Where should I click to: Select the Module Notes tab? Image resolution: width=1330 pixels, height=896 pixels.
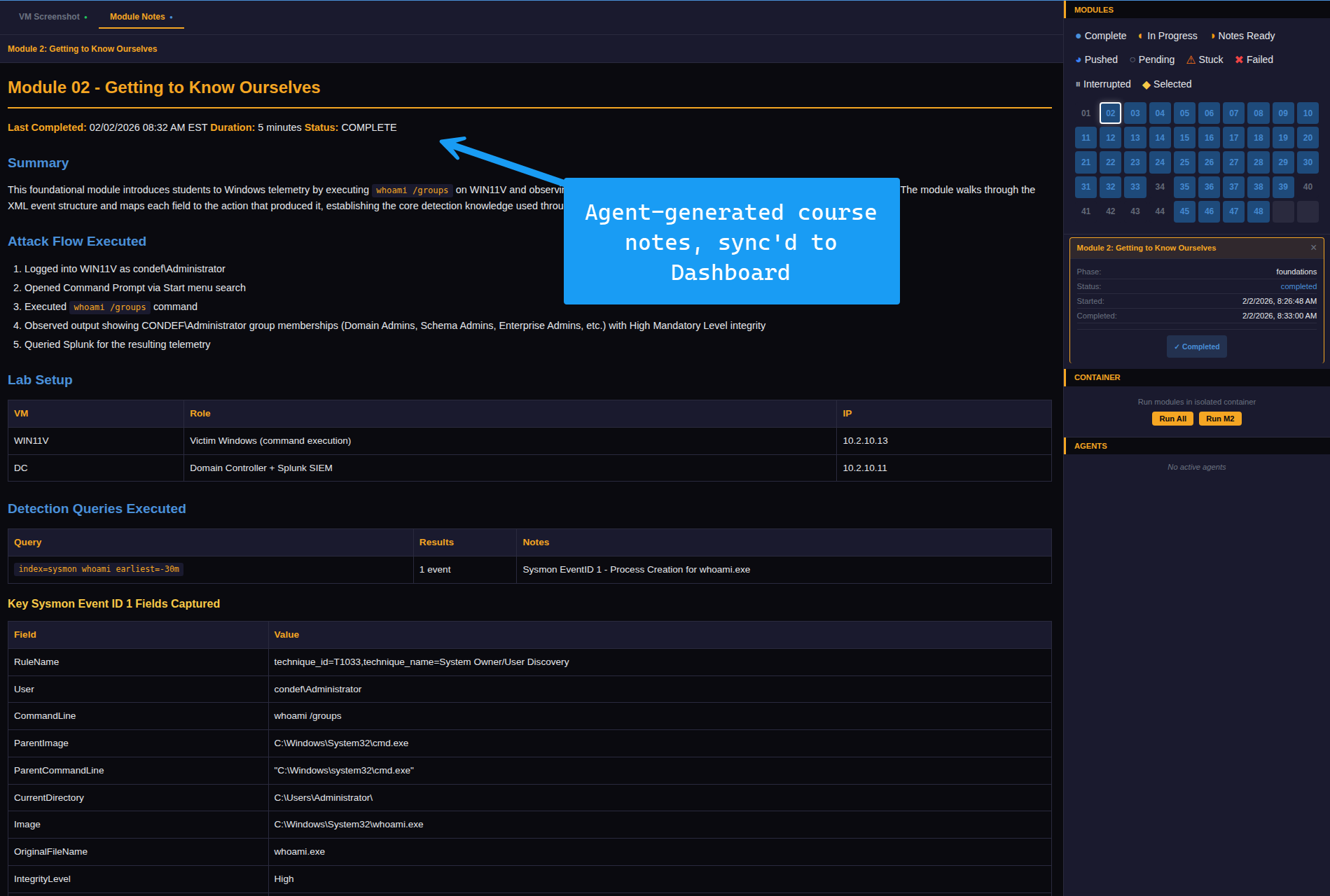click(137, 17)
